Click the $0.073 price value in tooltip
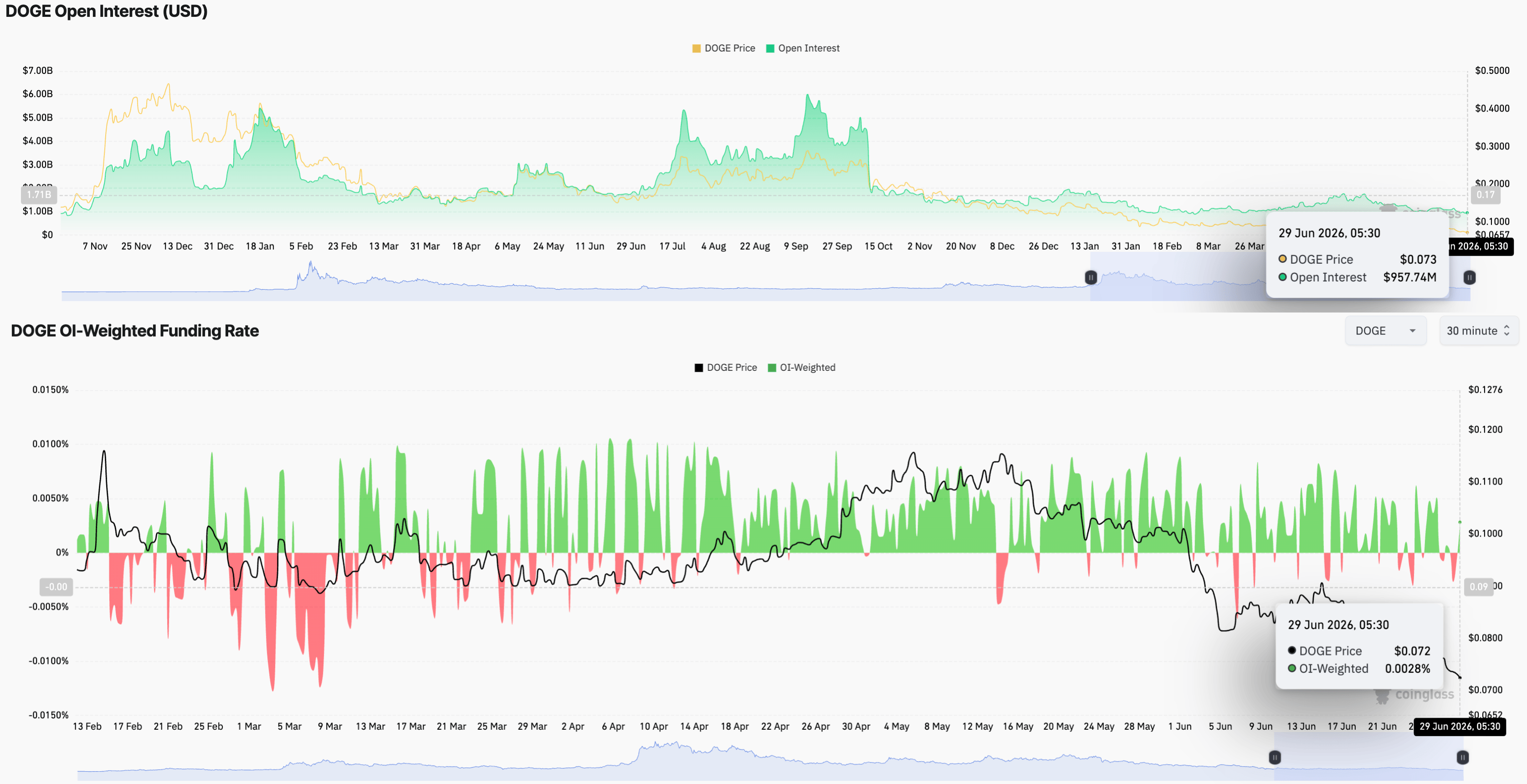The width and height of the screenshot is (1527, 784). (x=1418, y=260)
